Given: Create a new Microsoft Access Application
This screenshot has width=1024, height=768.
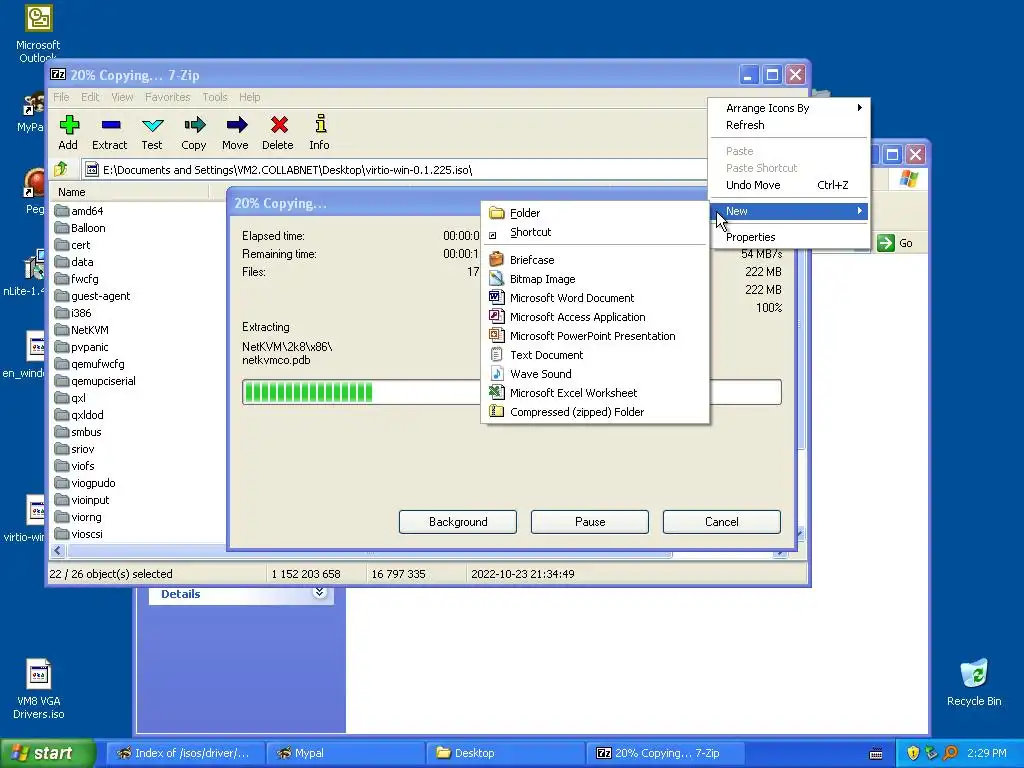Looking at the screenshot, I should 595,317.
